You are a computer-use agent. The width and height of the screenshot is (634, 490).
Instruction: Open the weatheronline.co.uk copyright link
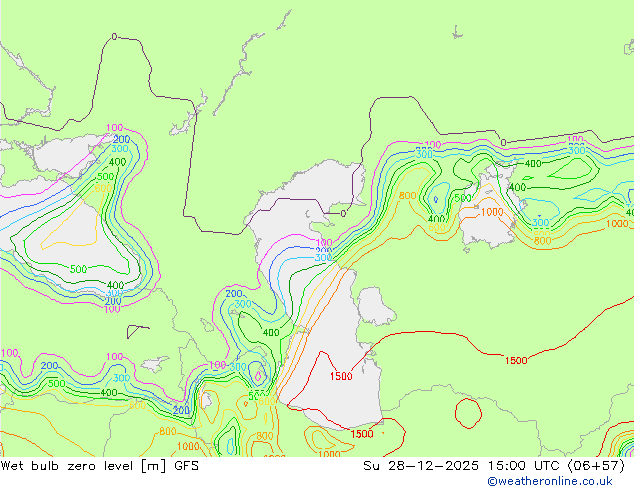click(550, 481)
